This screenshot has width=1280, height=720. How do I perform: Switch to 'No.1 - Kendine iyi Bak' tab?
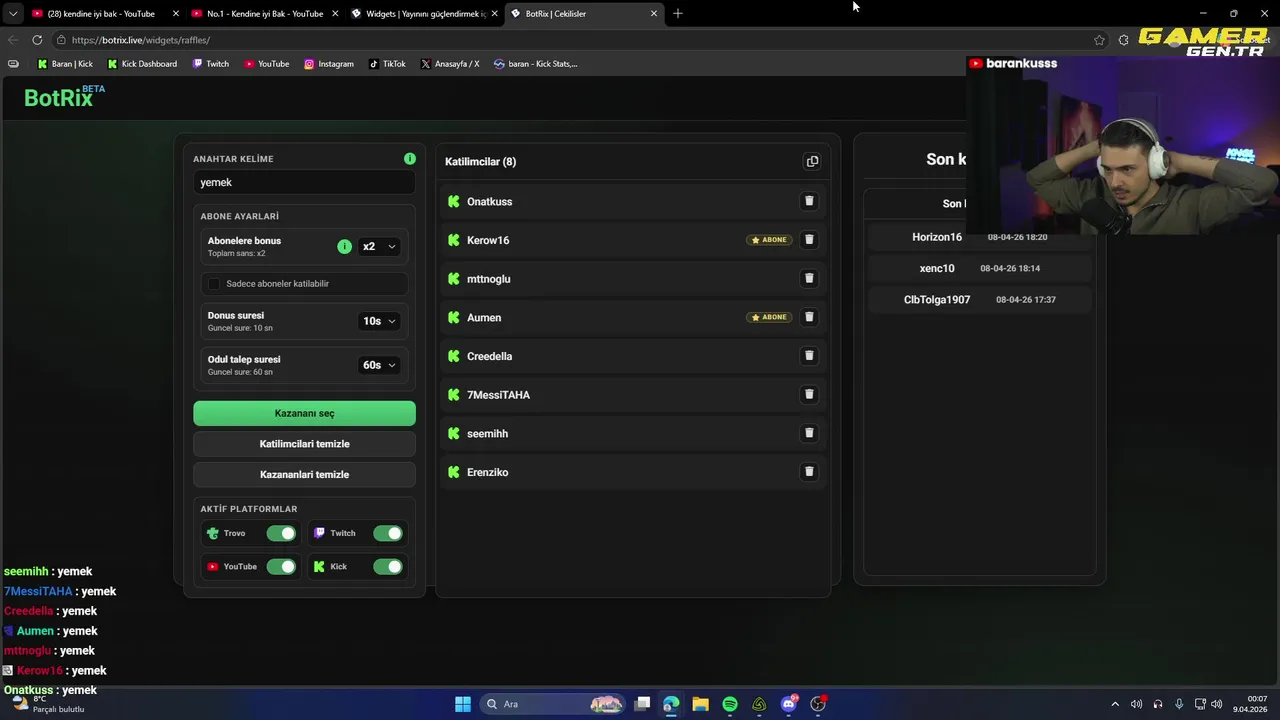[x=265, y=14]
